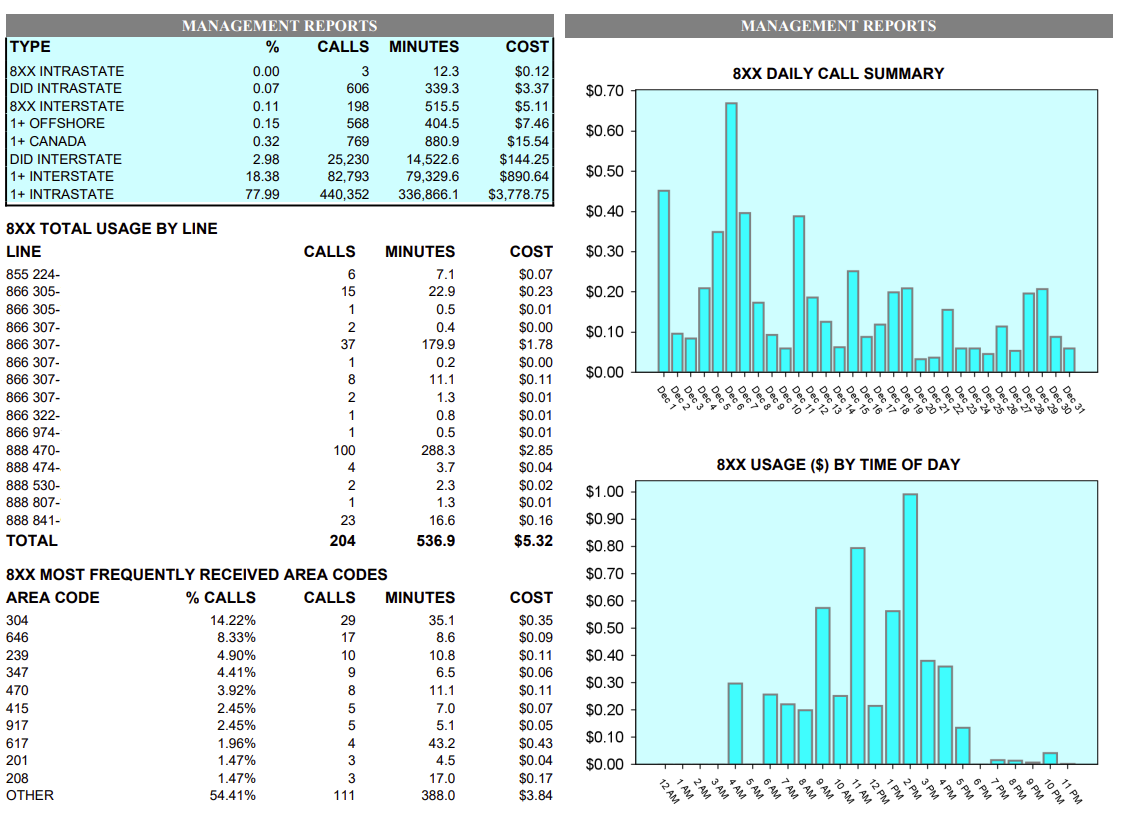The width and height of the screenshot is (1143, 817).
Task: Click the % CALLS column header
Action: point(220,597)
